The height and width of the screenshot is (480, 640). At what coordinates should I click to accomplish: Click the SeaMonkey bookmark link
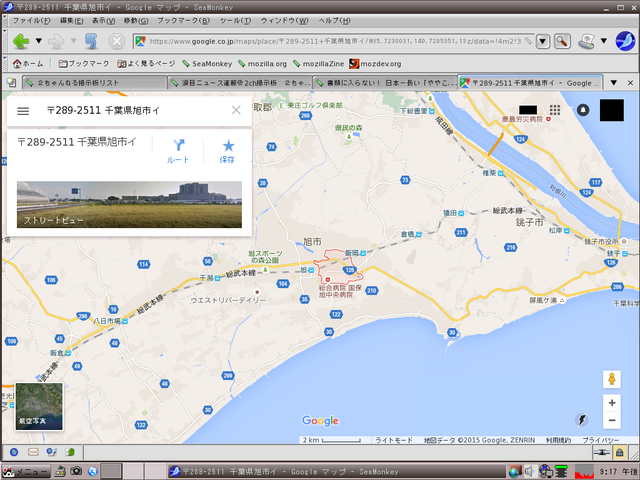tap(207, 64)
